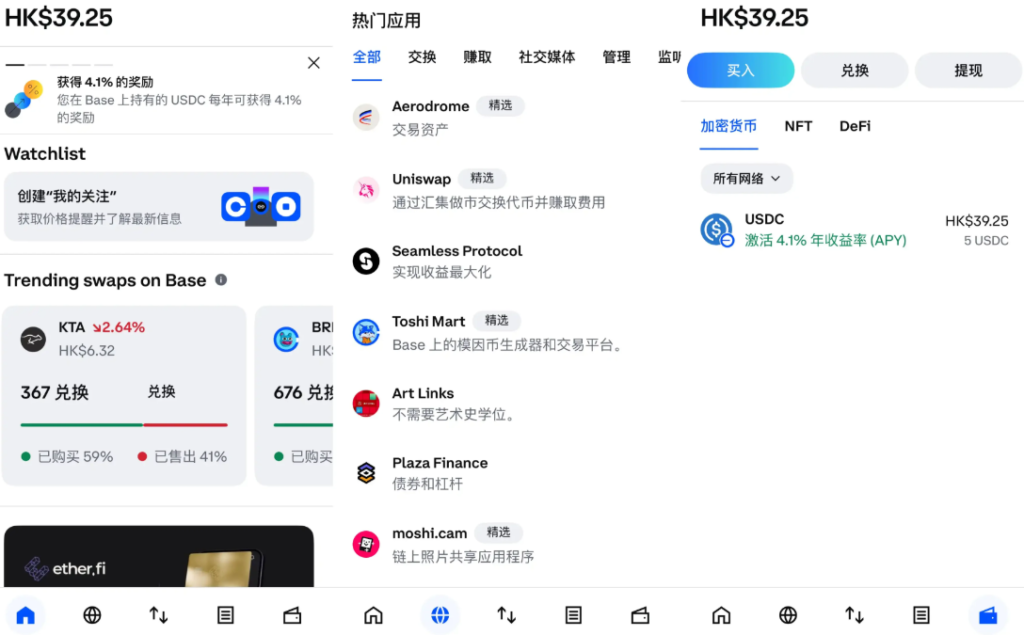Tap the highlighted wallet icon in bottom navigation
This screenshot has height=635, width=1024.
988,615
